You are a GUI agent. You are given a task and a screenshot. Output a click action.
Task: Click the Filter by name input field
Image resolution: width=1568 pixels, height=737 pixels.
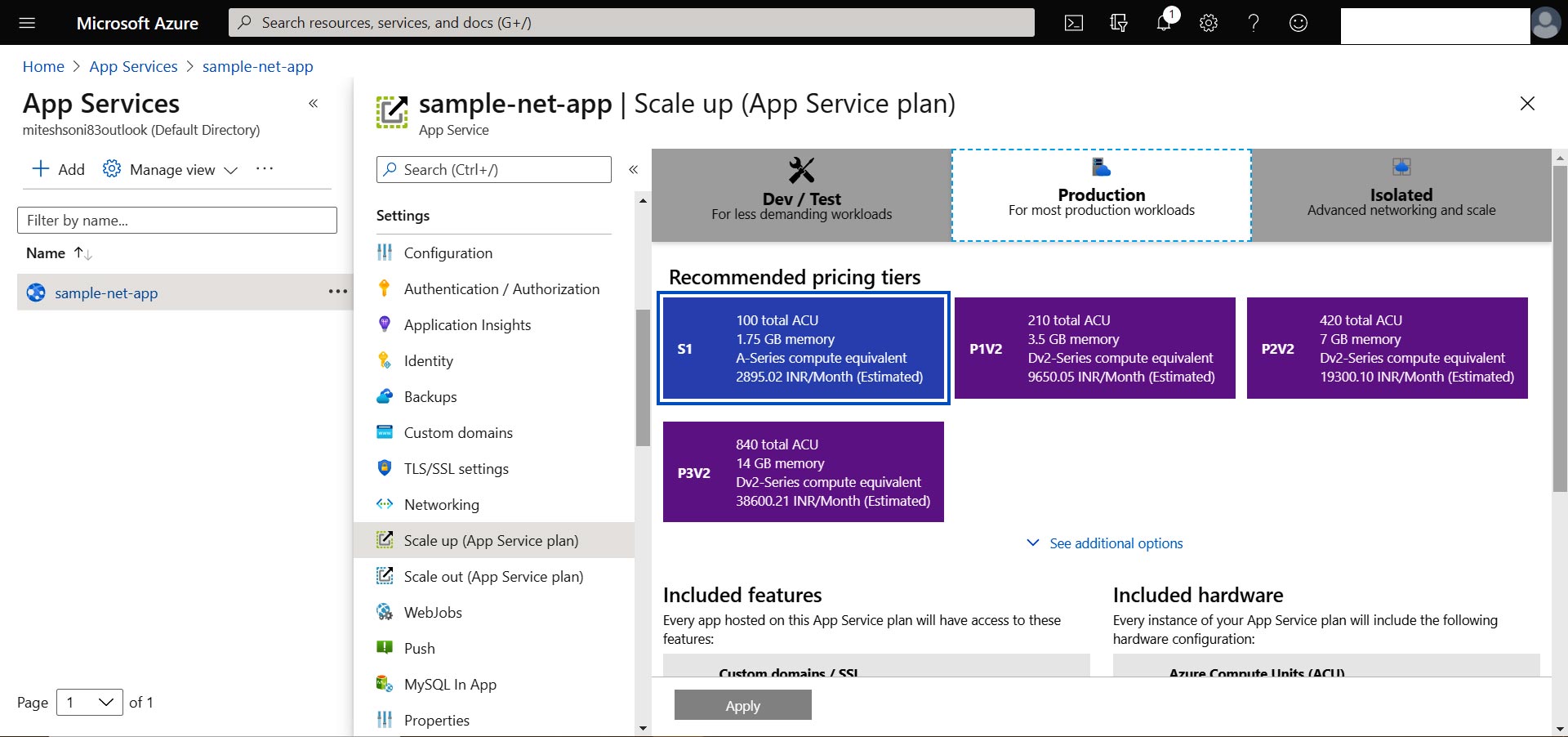tap(176, 220)
